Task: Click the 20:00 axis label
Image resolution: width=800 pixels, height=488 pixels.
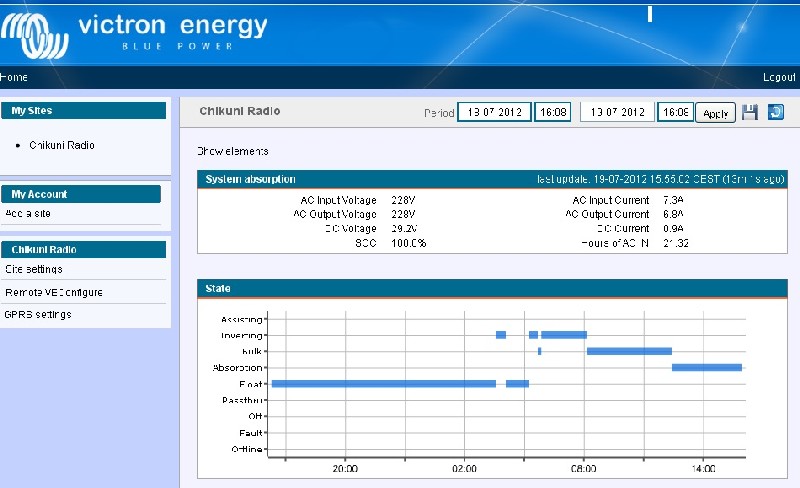Action: pyautogui.click(x=345, y=469)
